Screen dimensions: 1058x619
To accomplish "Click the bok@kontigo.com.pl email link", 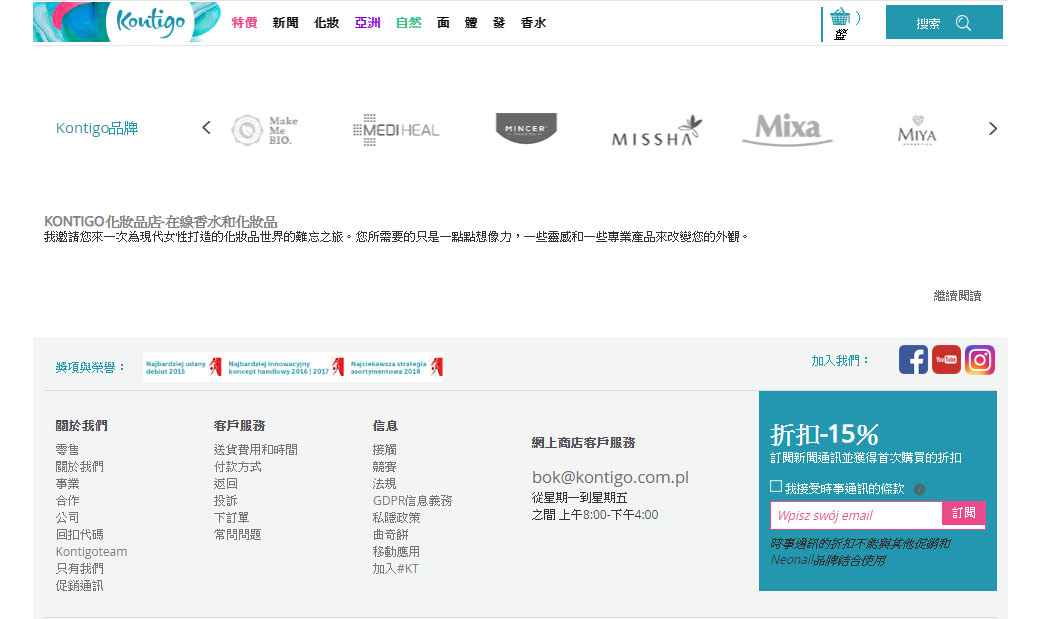I will pyautogui.click(x=610, y=477).
